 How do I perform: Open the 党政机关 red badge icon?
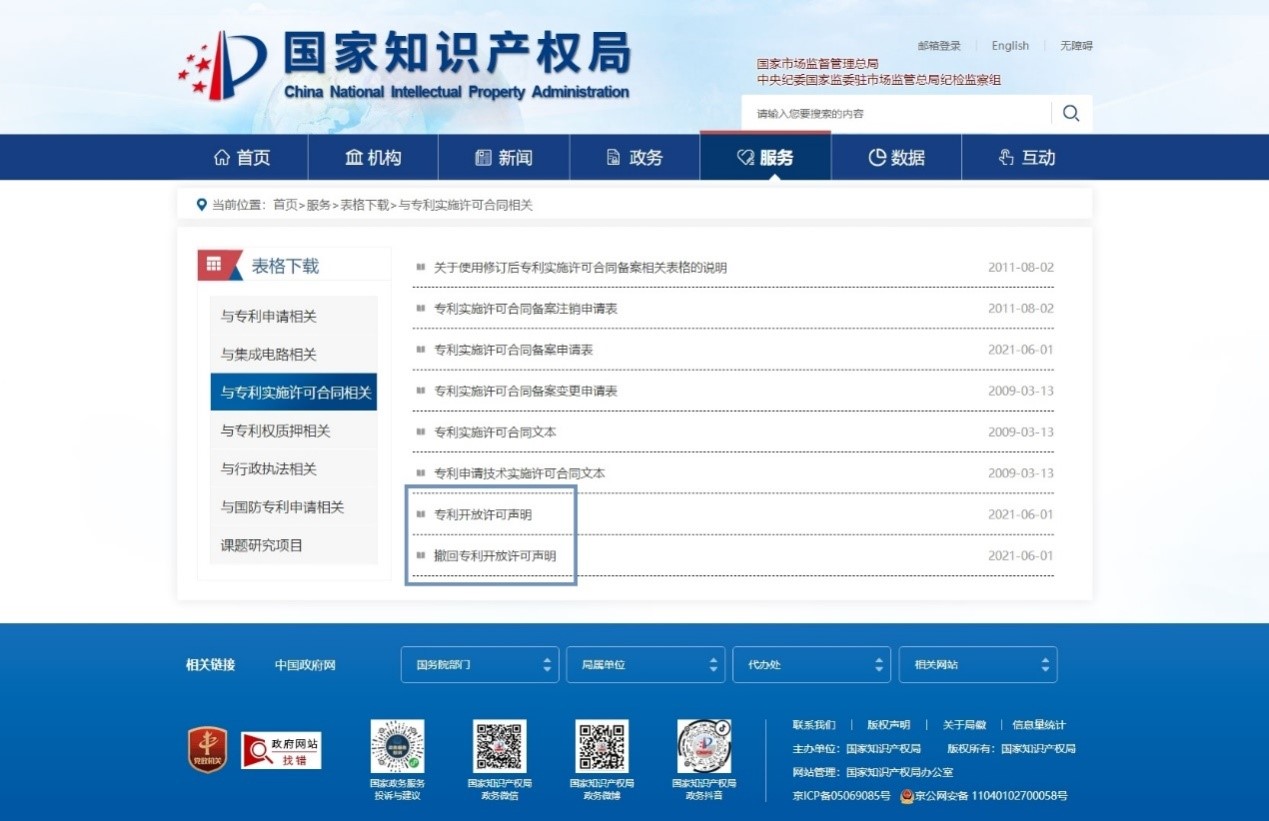click(x=207, y=750)
